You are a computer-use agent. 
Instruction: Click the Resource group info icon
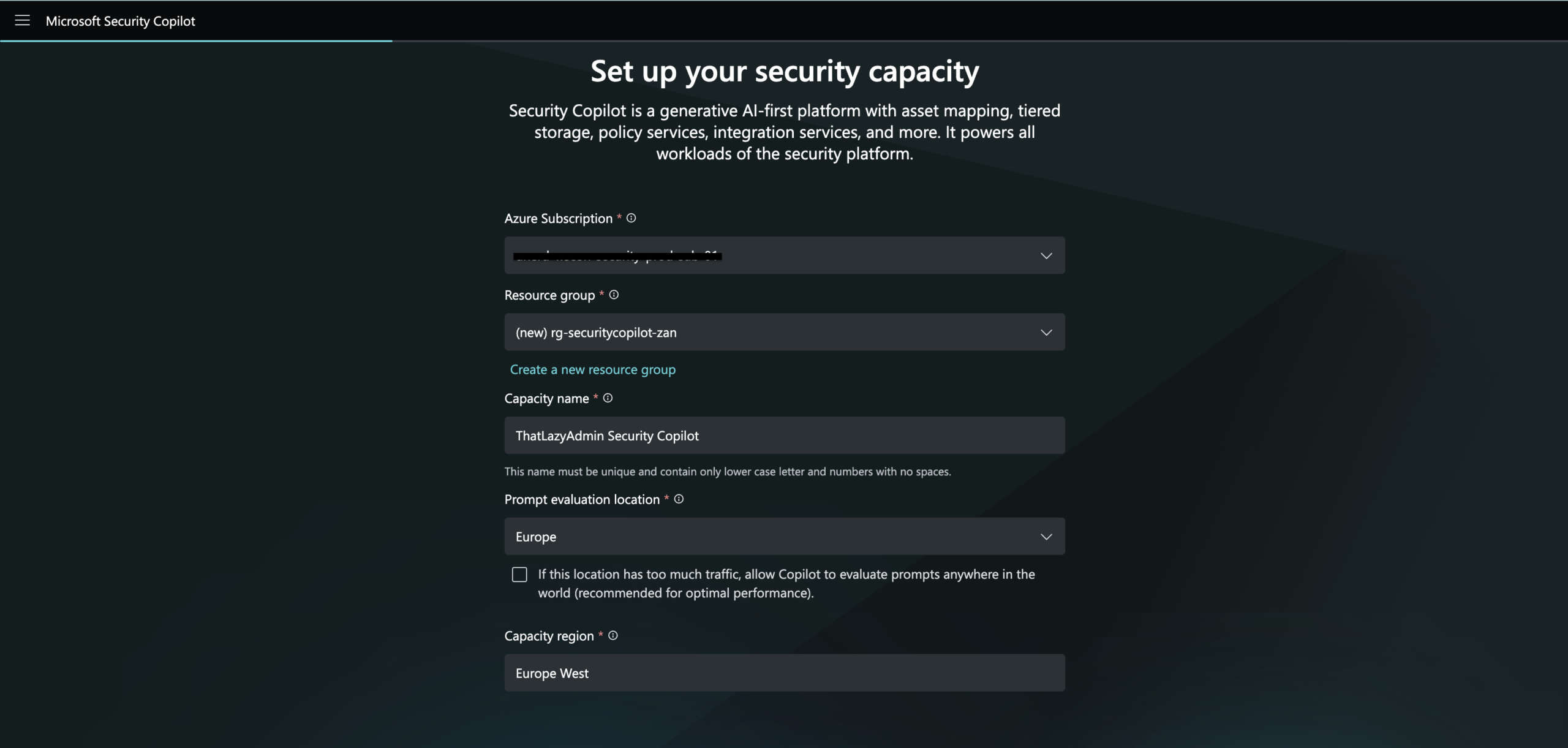(614, 295)
